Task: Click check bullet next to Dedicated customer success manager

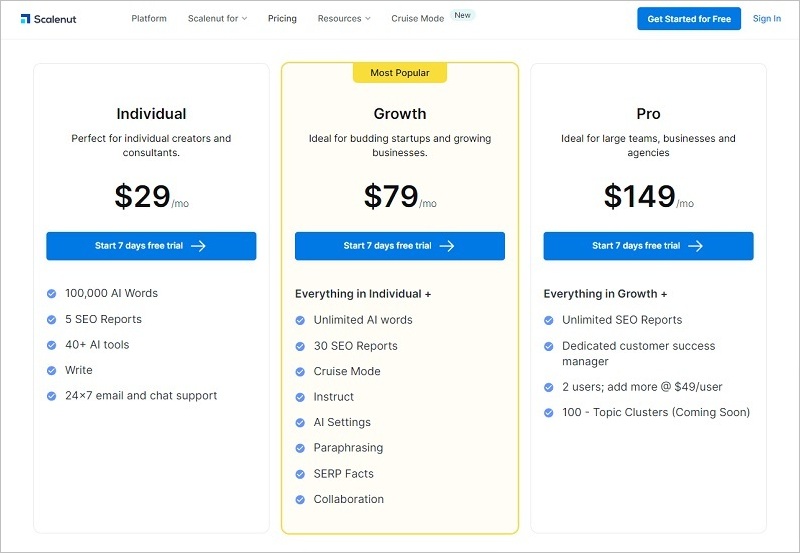Action: click(x=548, y=347)
